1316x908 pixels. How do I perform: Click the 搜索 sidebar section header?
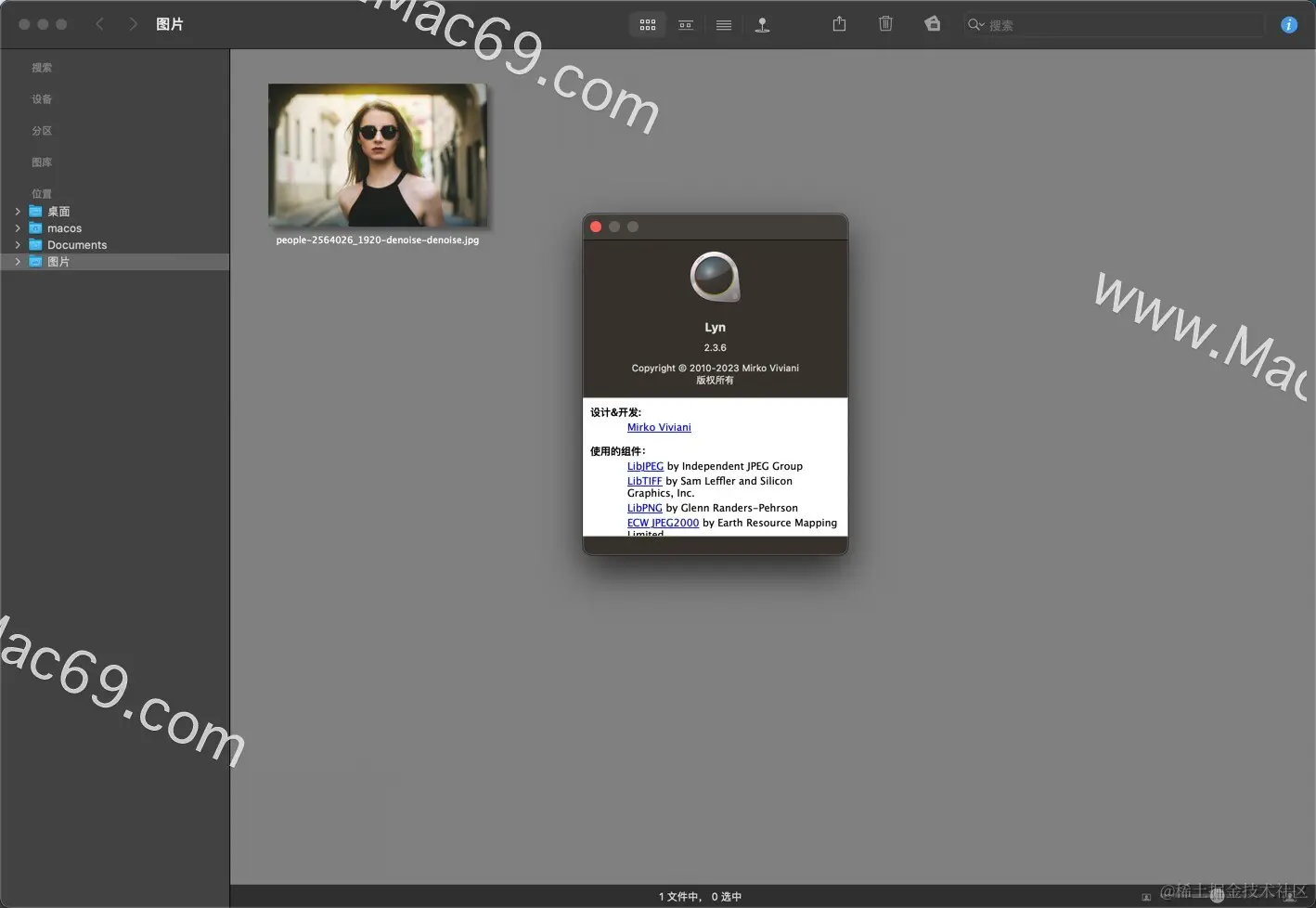tap(42, 68)
